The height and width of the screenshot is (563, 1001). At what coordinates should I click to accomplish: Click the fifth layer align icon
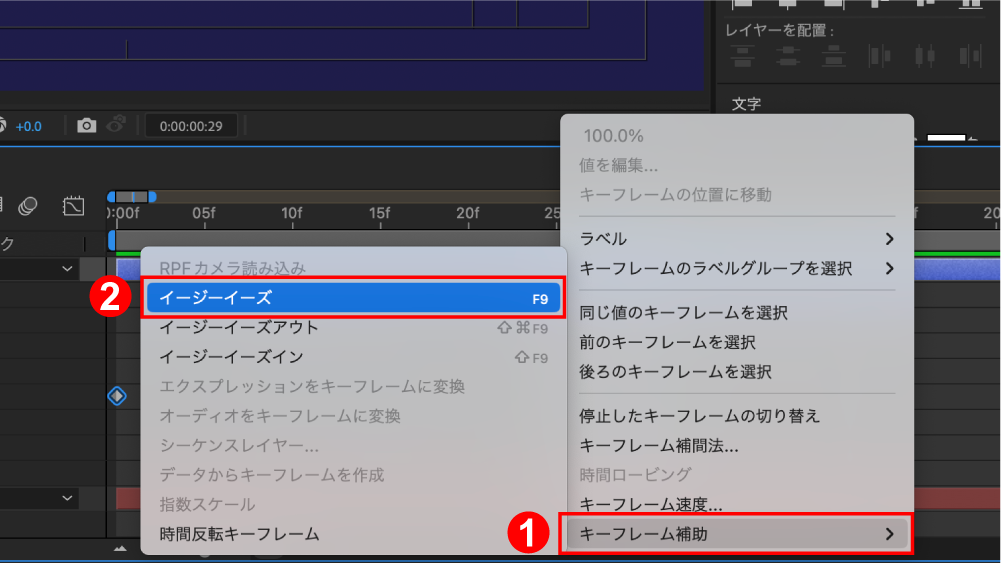(x=925, y=56)
